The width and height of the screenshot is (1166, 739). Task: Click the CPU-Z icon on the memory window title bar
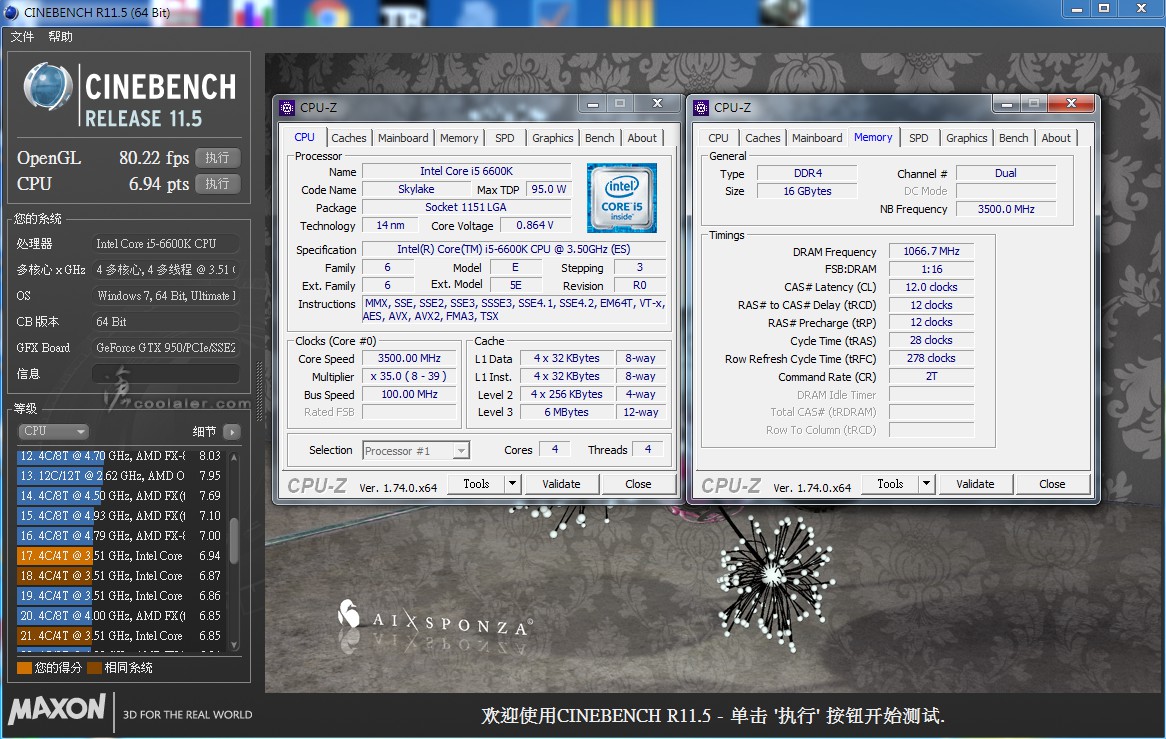tap(700, 108)
